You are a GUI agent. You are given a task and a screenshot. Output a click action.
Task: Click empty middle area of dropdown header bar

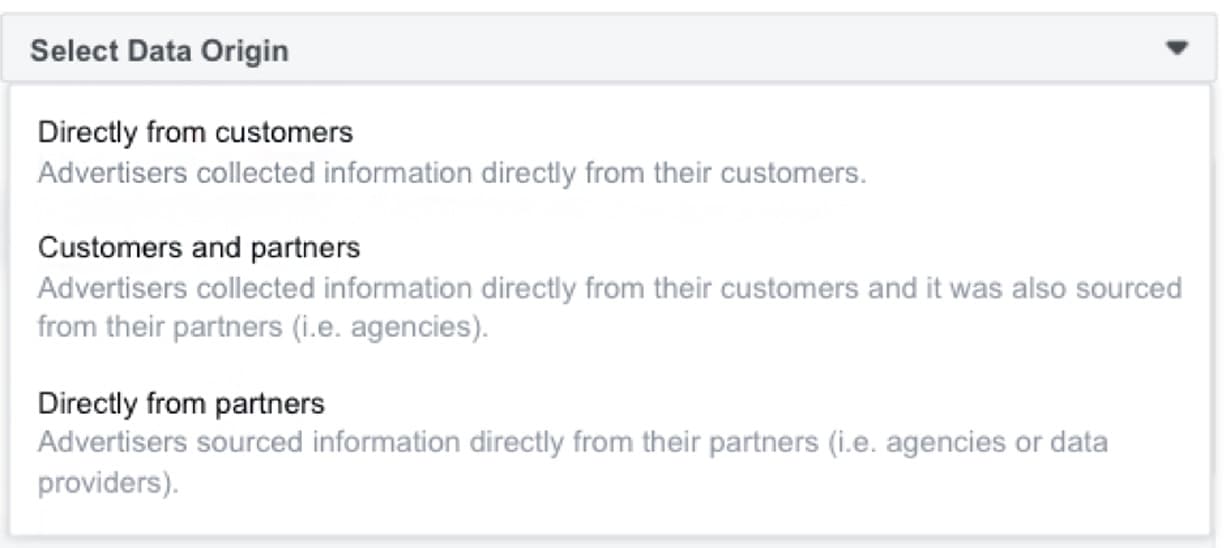coord(700,49)
